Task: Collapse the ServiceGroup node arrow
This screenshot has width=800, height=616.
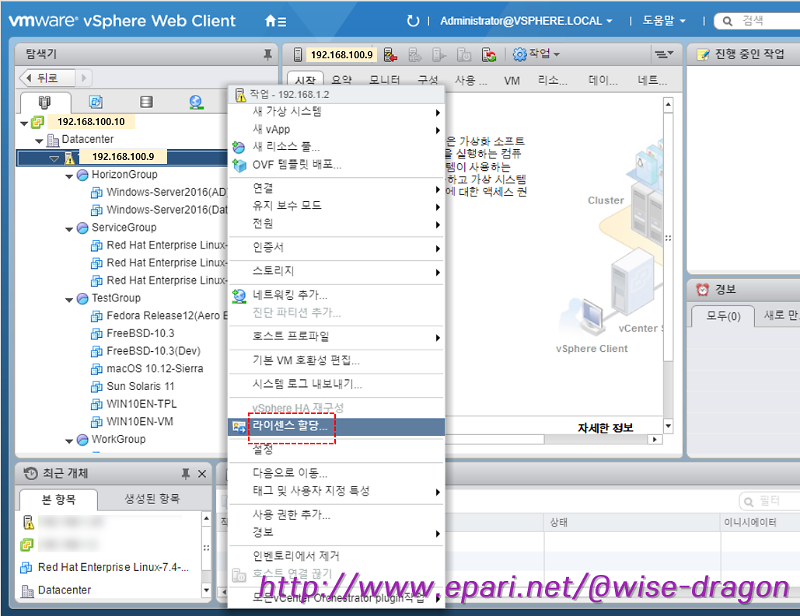Action: coord(69,229)
